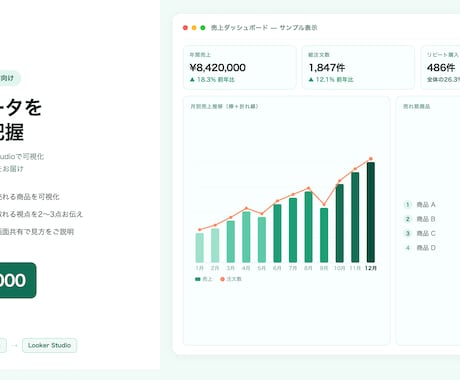Click the dark green 12月 bar
The image size is (460, 380).
click(371, 212)
